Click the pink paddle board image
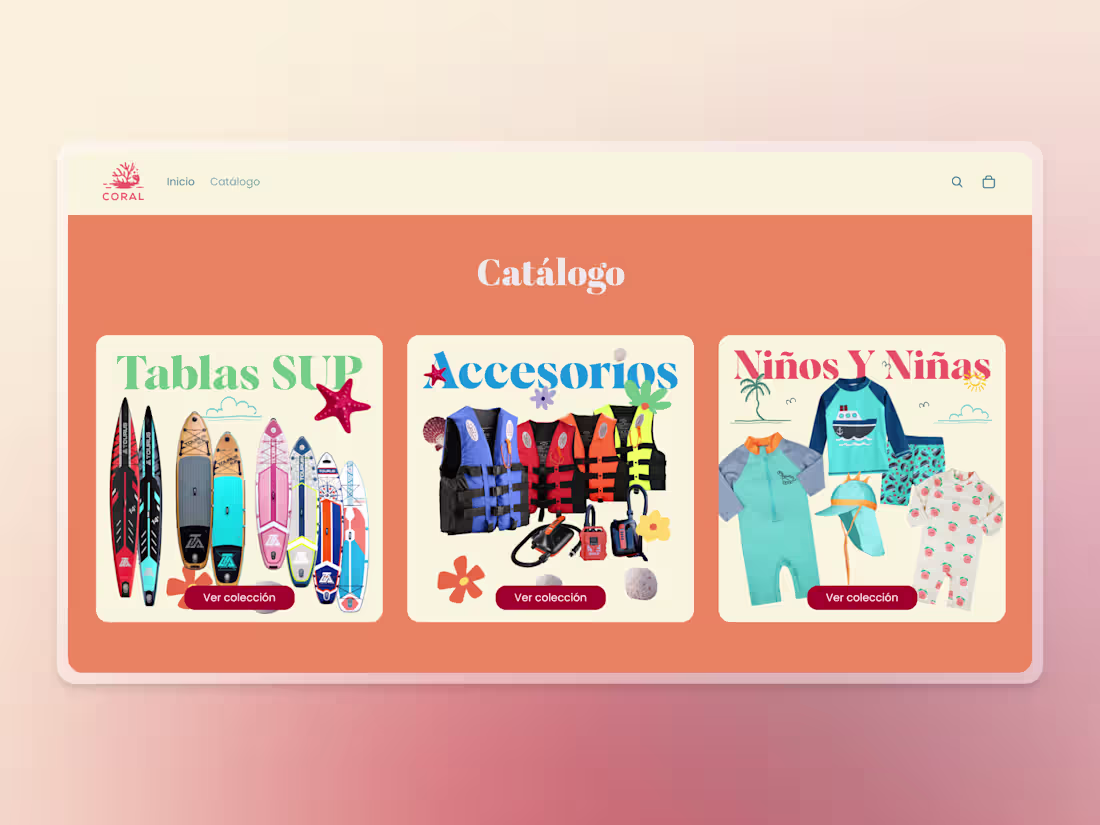Image resolution: width=1100 pixels, height=825 pixels. pyautogui.click(x=273, y=493)
